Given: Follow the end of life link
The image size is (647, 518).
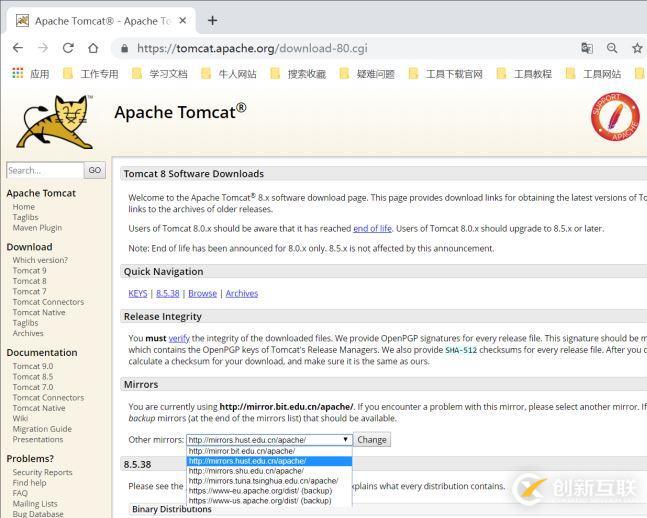Looking at the screenshot, I should 372,229.
